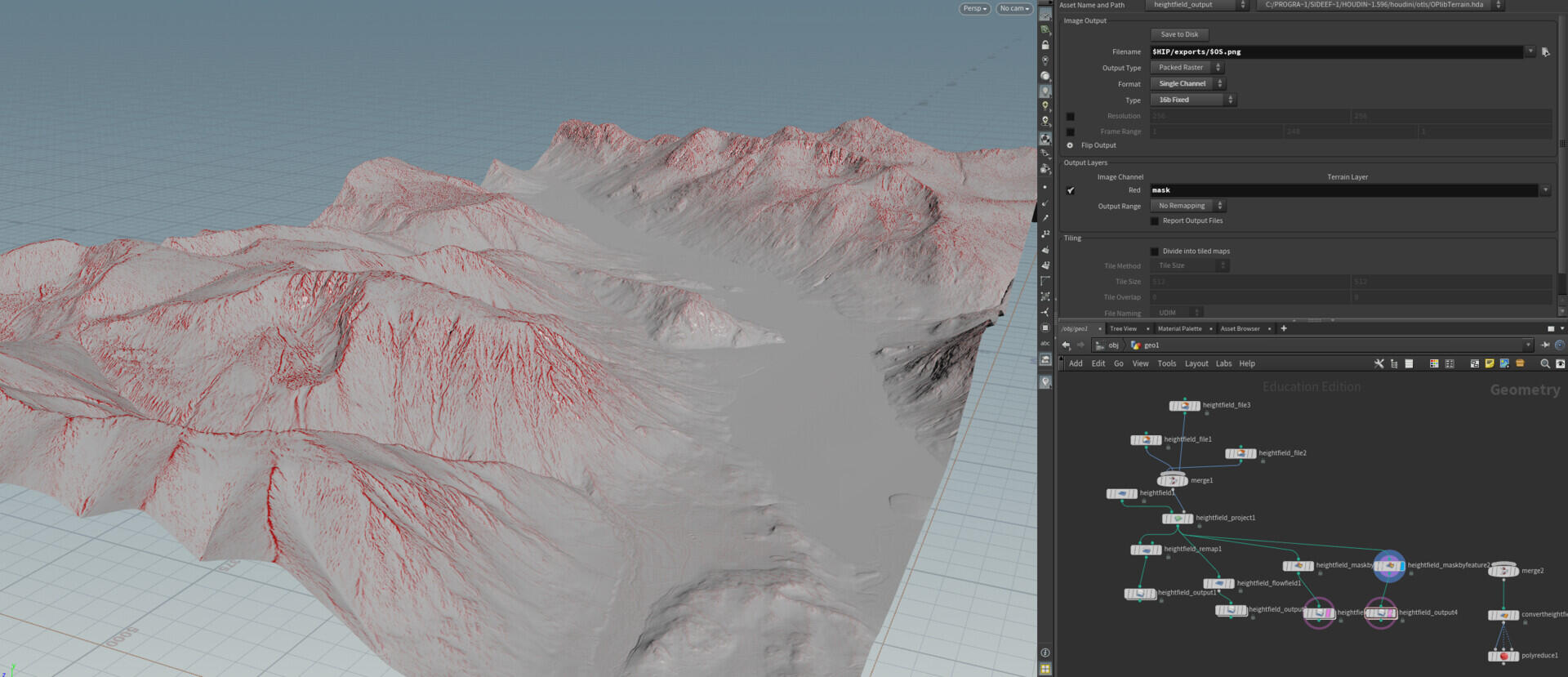Screen dimensions: 1568x677
Task: Open the Output Type dropdown
Action: [x=1187, y=68]
